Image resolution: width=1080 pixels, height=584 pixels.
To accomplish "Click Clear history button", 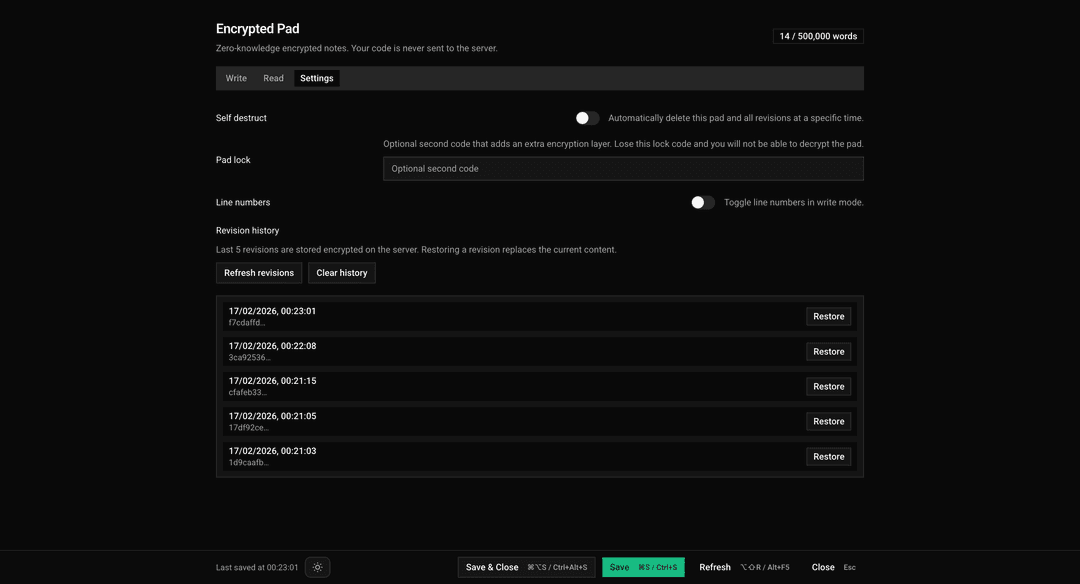I will click(342, 273).
